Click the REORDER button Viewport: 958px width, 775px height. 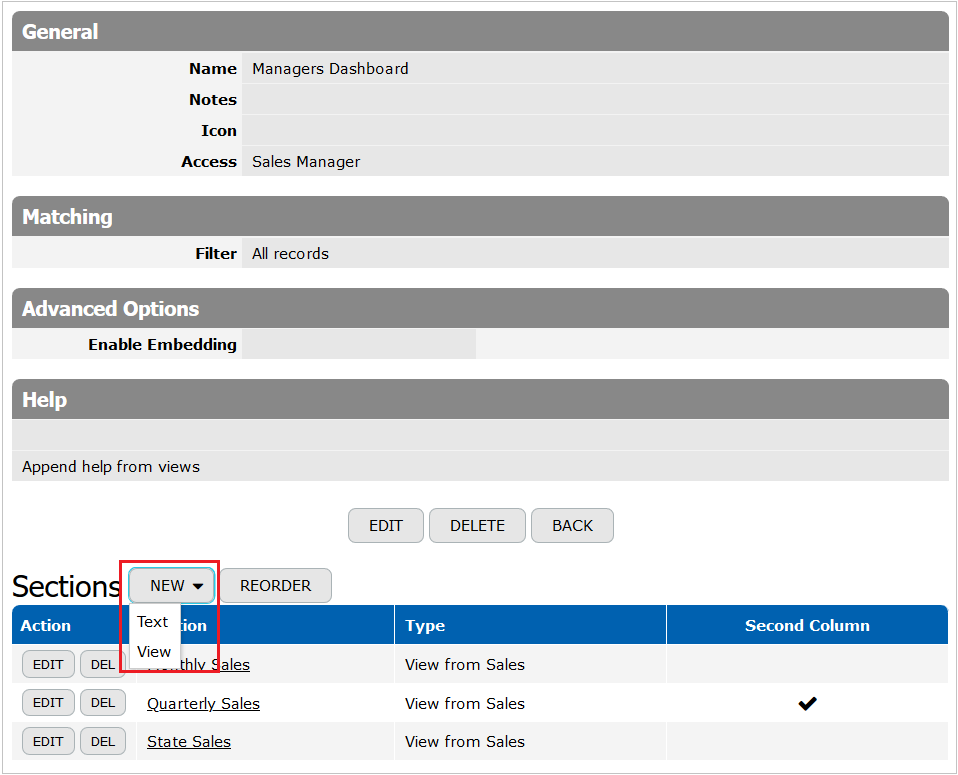click(276, 586)
